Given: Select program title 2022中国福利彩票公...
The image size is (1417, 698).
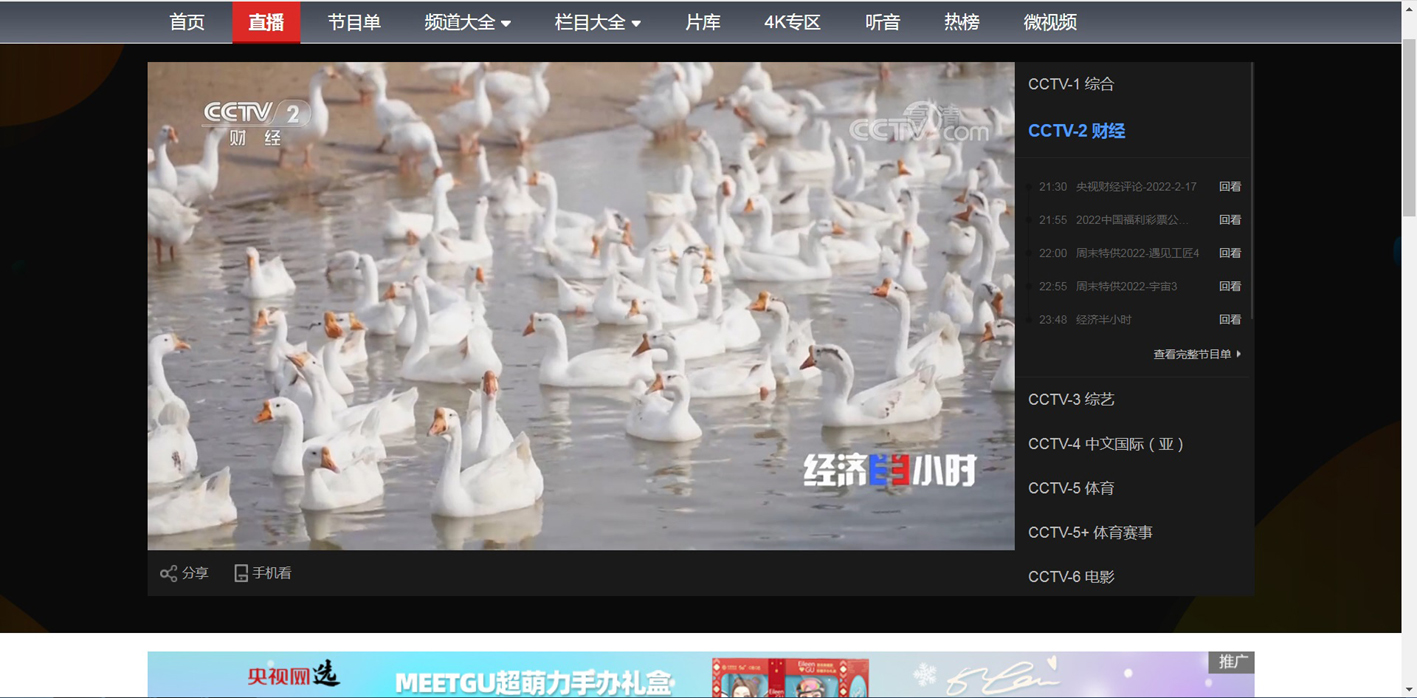Looking at the screenshot, I should coord(1133,220).
